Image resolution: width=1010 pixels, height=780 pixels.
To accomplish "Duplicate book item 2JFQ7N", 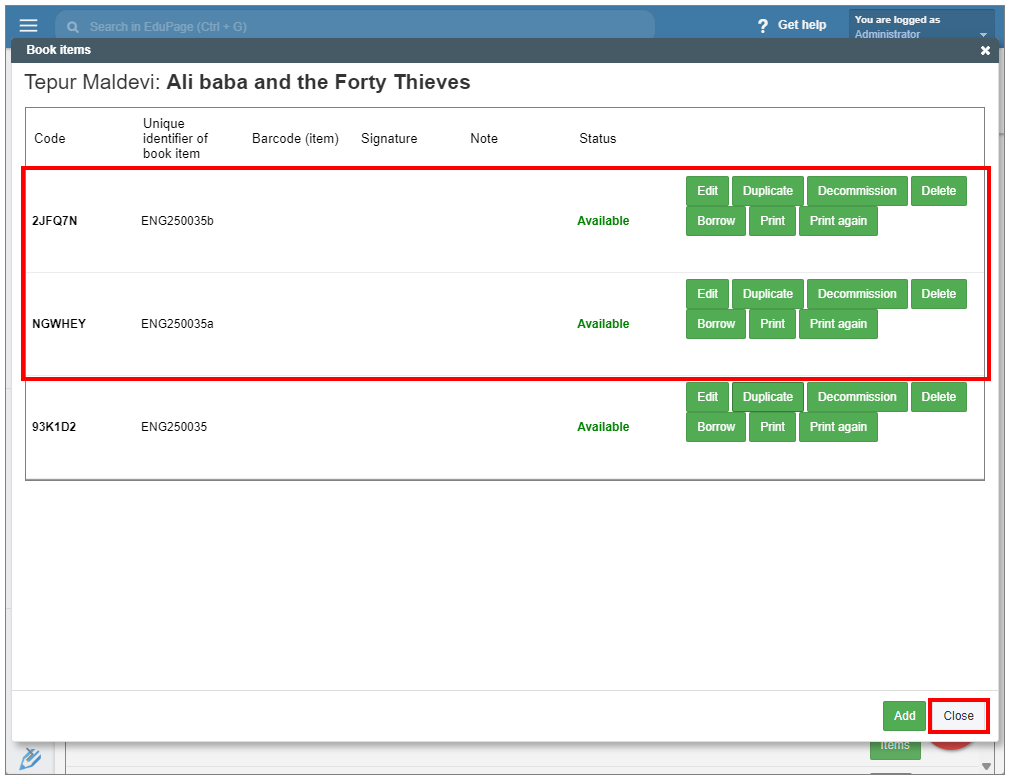I will click(767, 191).
